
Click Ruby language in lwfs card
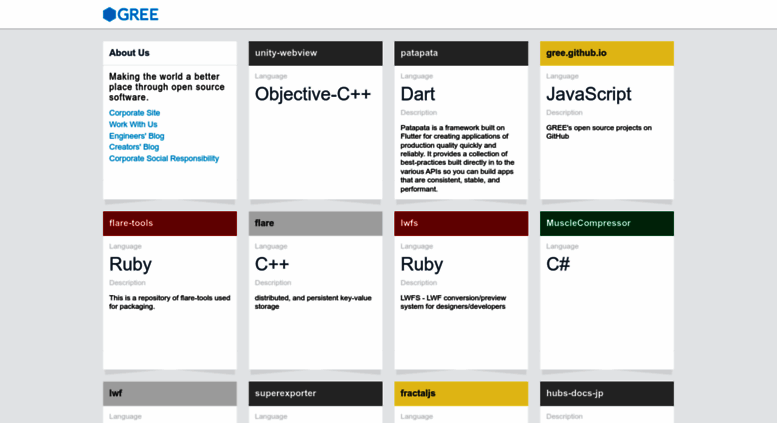tap(422, 264)
